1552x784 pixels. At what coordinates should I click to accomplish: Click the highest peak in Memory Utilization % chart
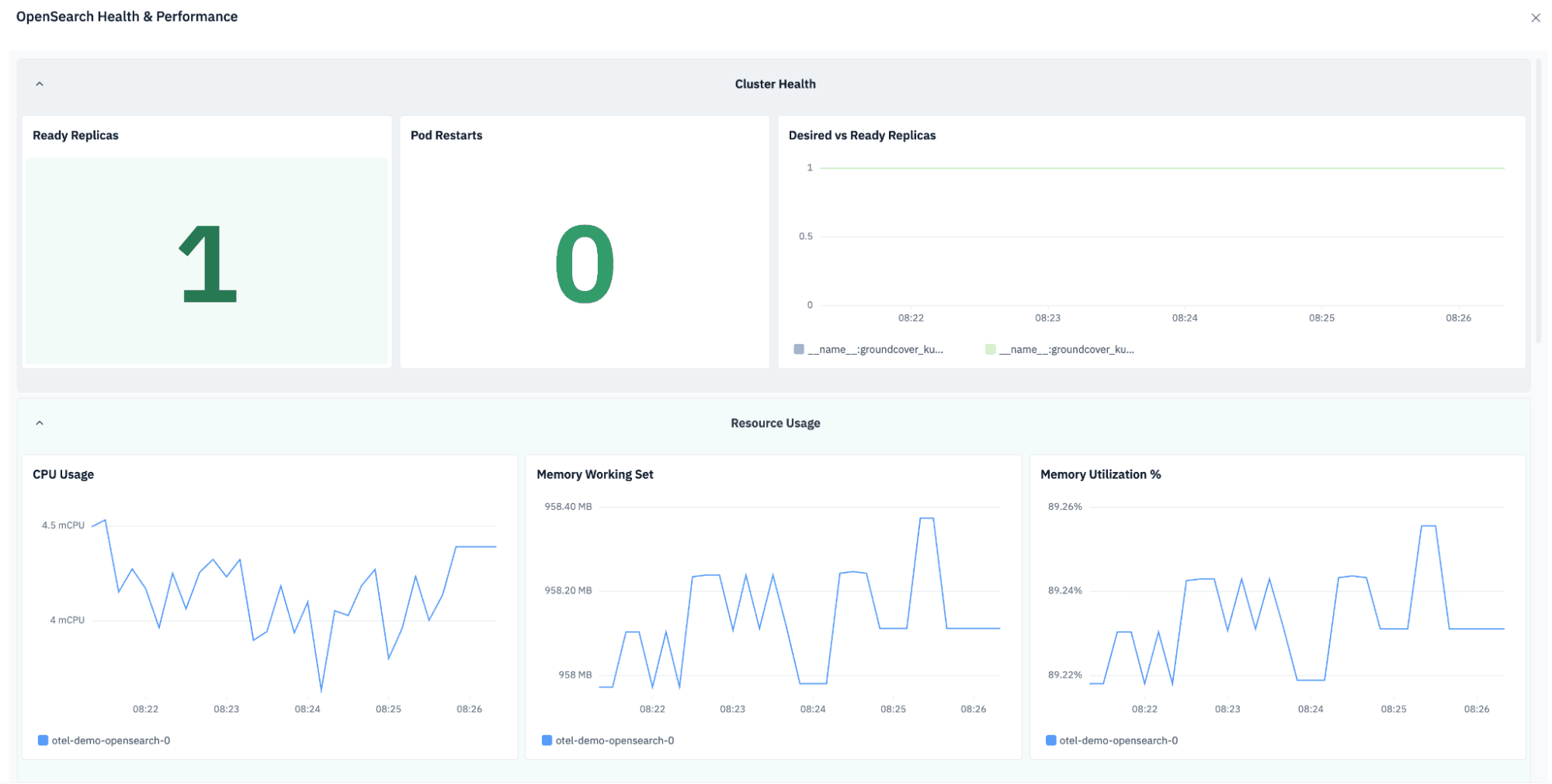coord(1429,526)
